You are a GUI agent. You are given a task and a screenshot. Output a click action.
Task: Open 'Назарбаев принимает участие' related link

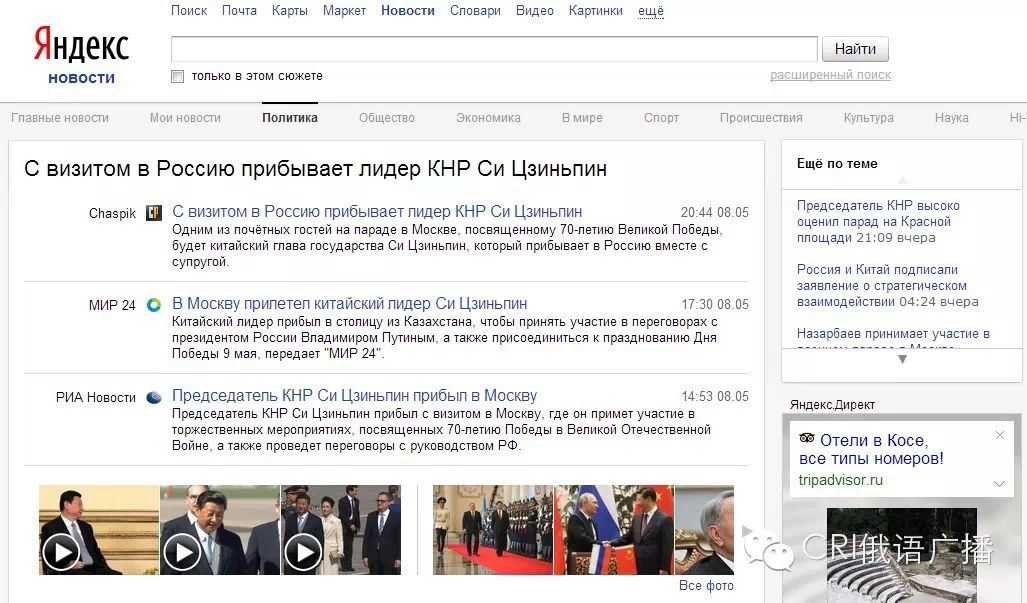tap(893, 334)
